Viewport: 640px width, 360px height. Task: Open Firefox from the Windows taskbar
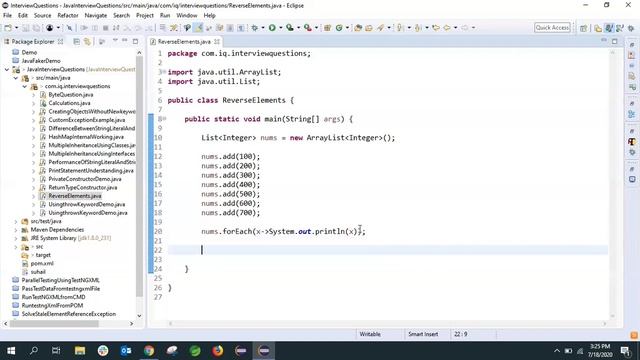click(218, 351)
